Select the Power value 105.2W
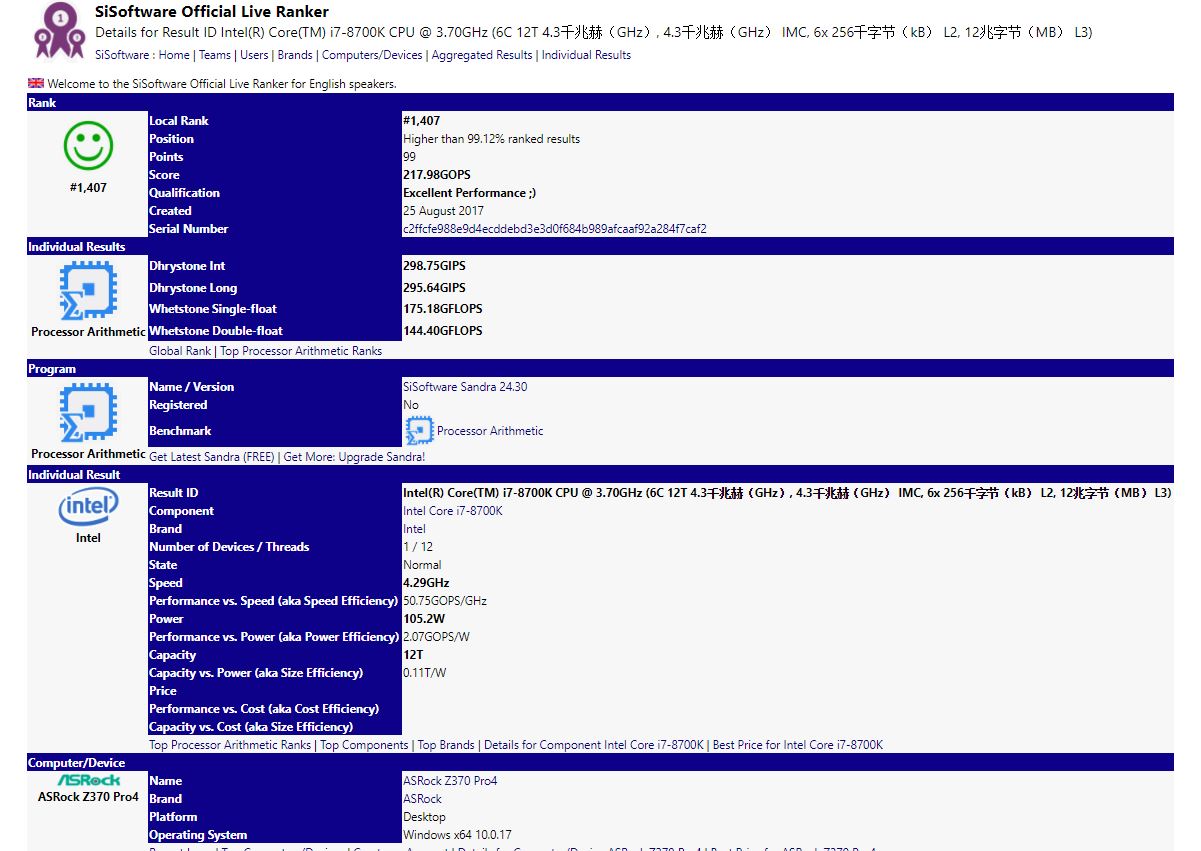Image resolution: width=1201 pixels, height=851 pixels. click(424, 619)
